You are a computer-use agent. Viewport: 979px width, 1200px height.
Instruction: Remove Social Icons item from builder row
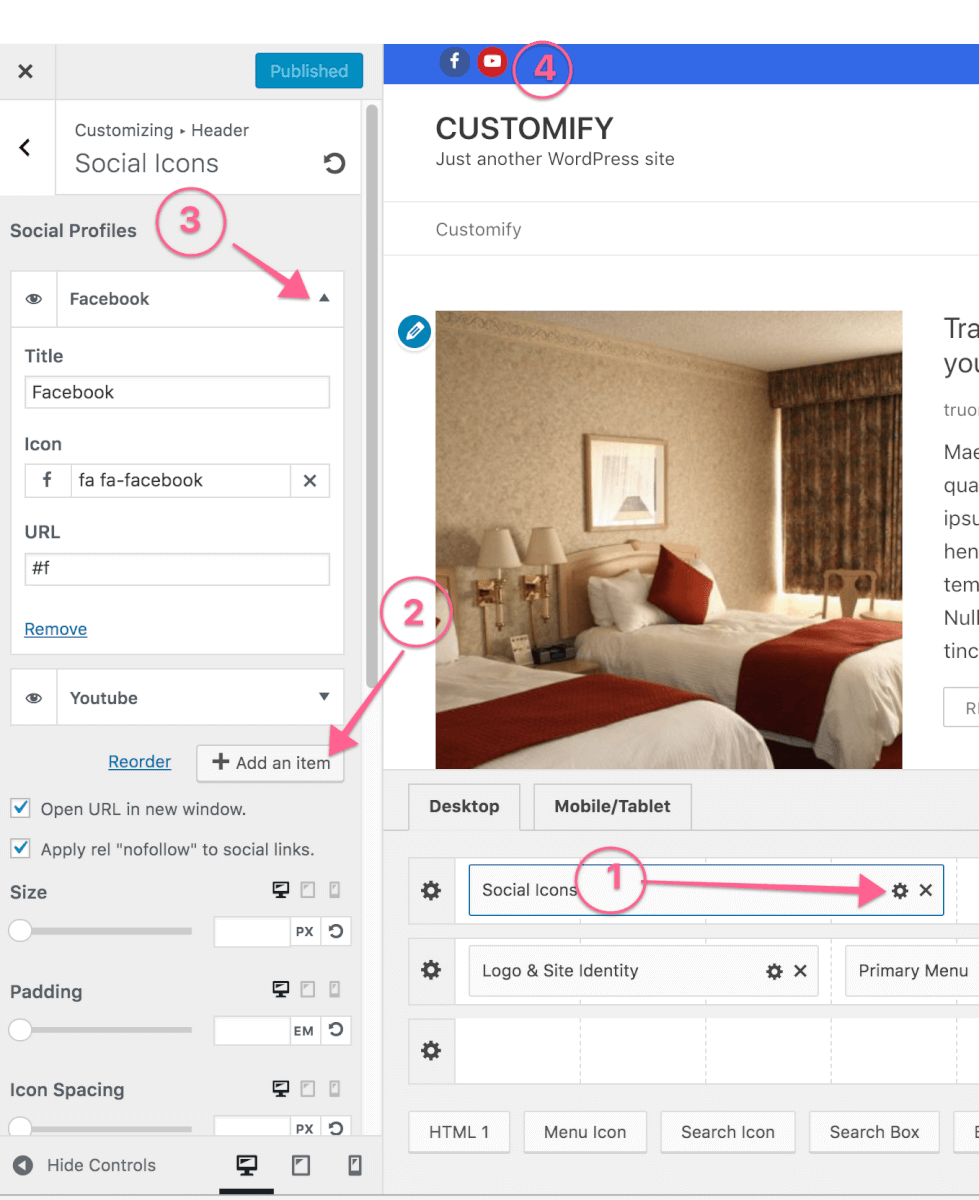[x=926, y=890]
